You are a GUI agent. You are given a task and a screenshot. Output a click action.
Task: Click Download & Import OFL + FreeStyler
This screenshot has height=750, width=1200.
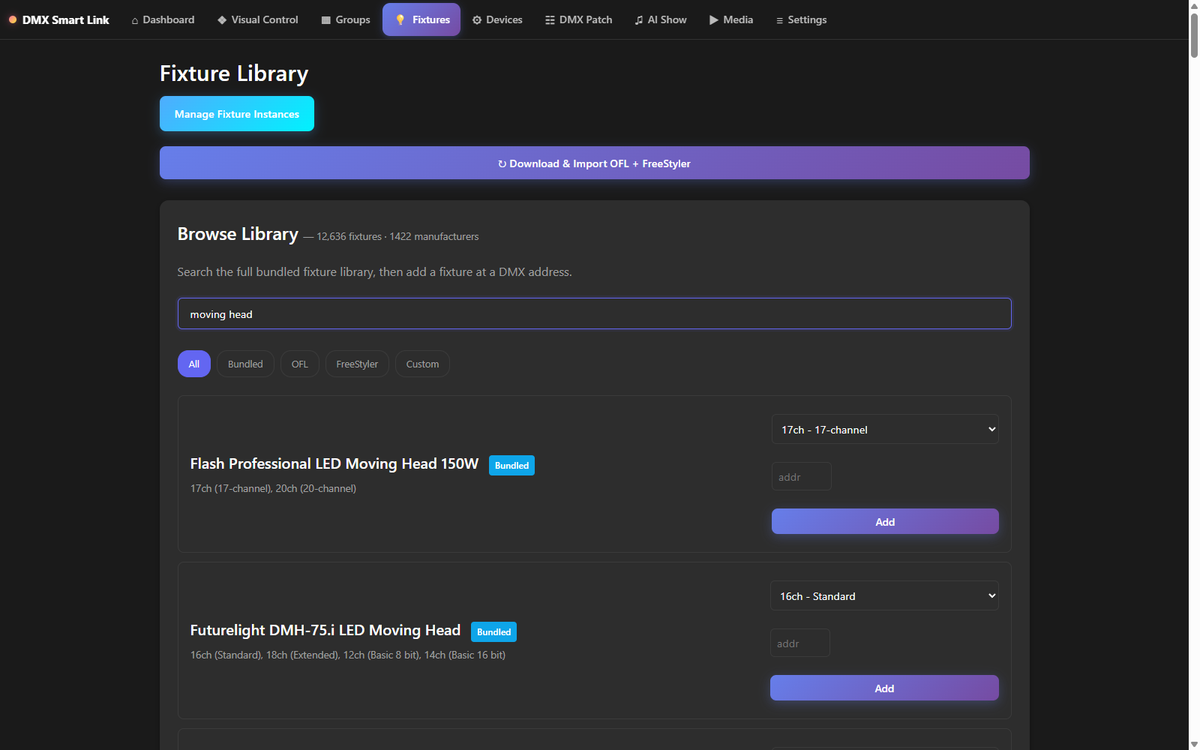click(x=594, y=163)
